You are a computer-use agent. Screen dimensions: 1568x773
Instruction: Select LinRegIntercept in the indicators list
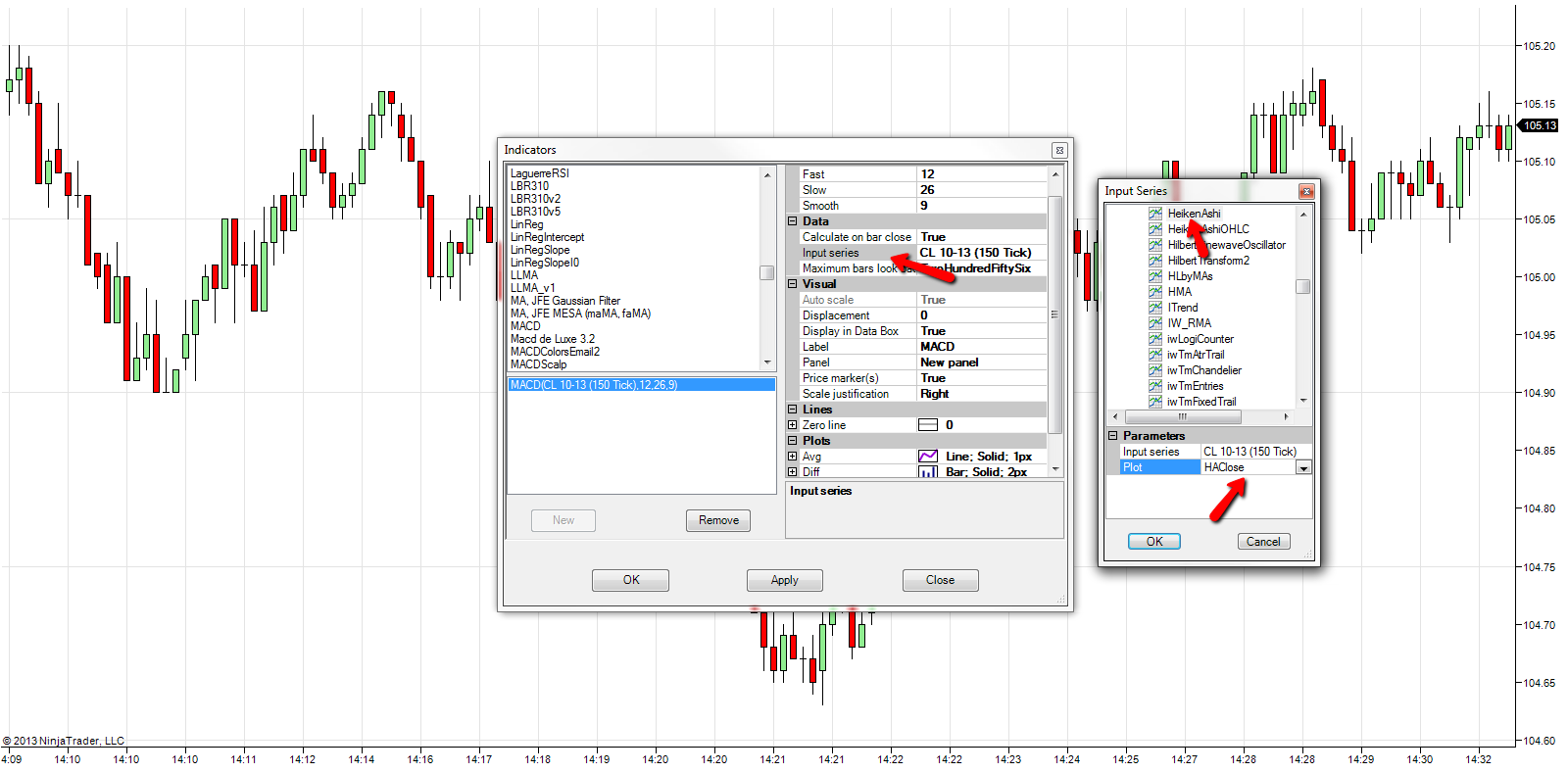tap(547, 237)
